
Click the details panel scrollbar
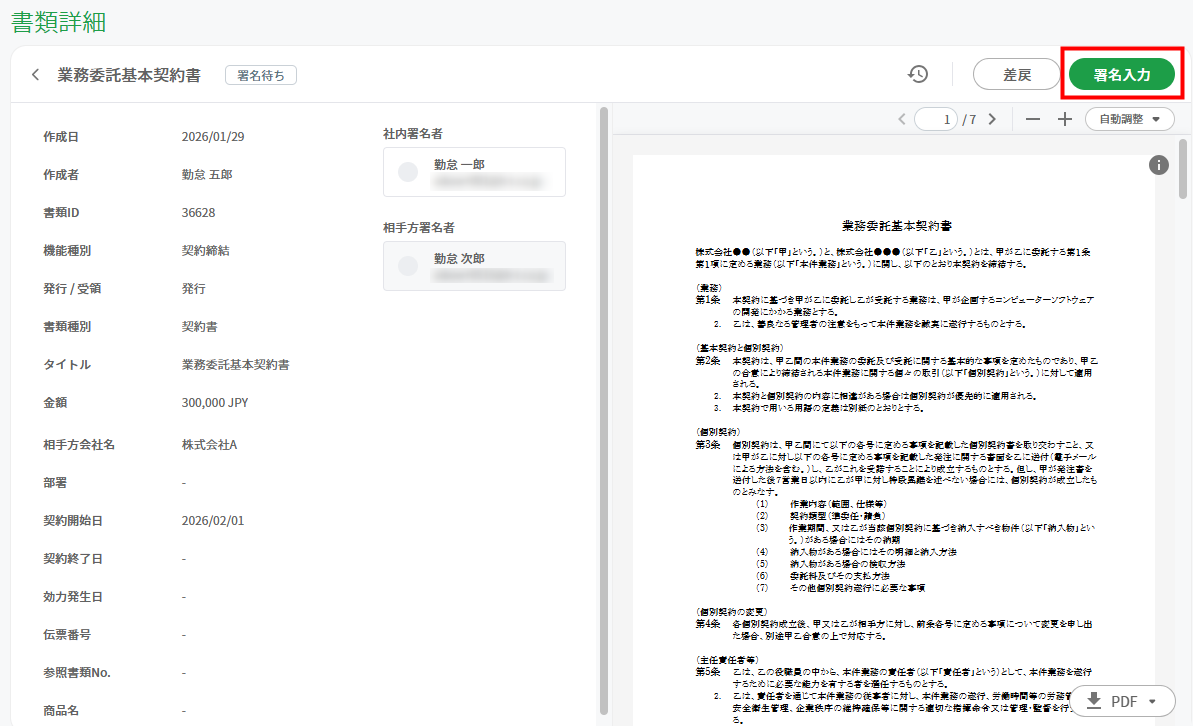click(x=603, y=411)
